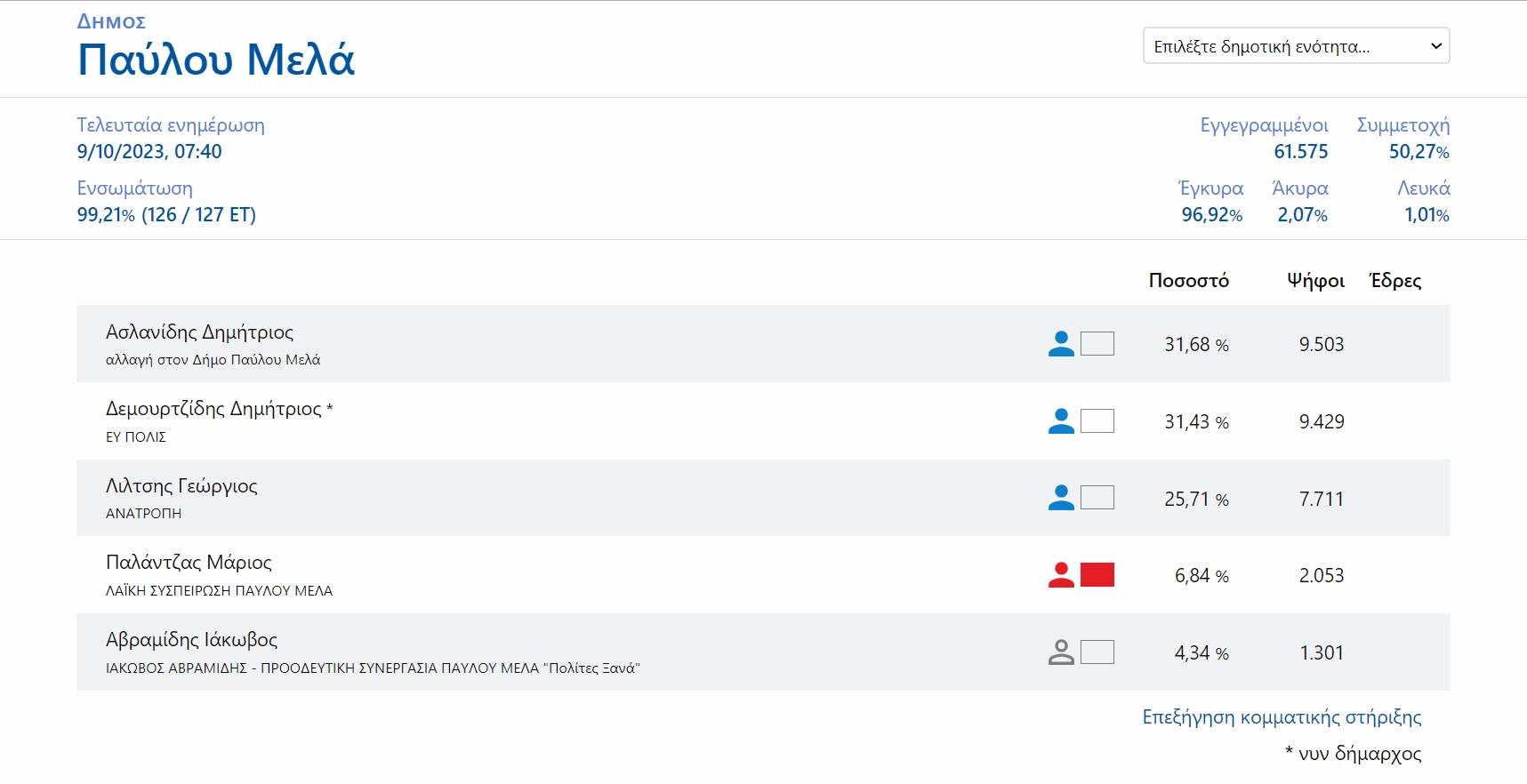The height and width of the screenshot is (784, 1527).
Task: Click the person icon beside Ασλανίδης Δημήτριος
Action: [x=1061, y=344]
